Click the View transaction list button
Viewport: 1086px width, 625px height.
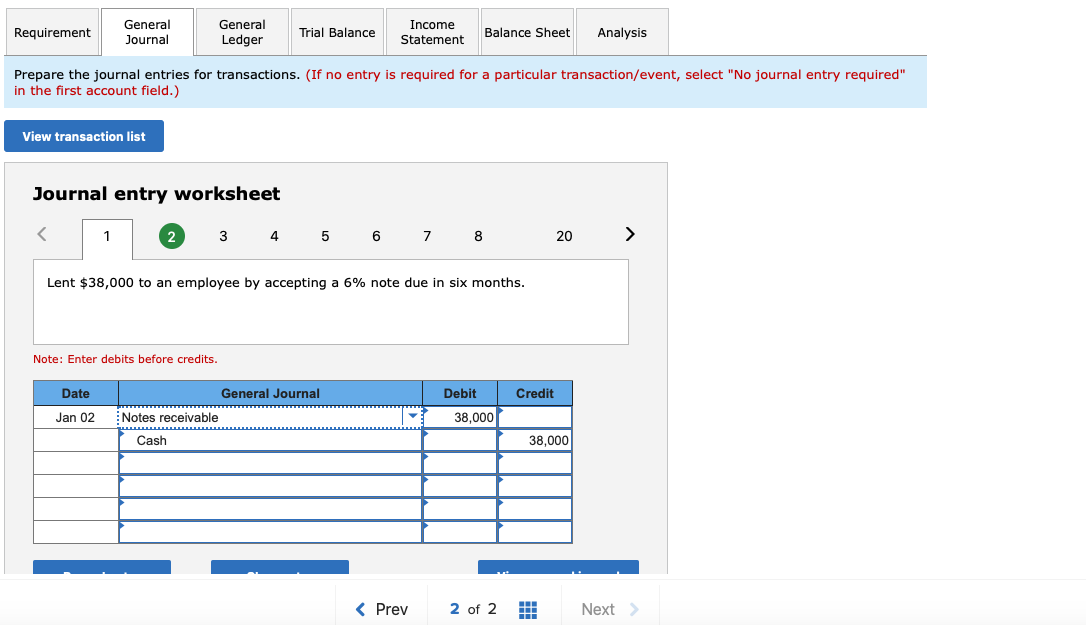click(83, 136)
